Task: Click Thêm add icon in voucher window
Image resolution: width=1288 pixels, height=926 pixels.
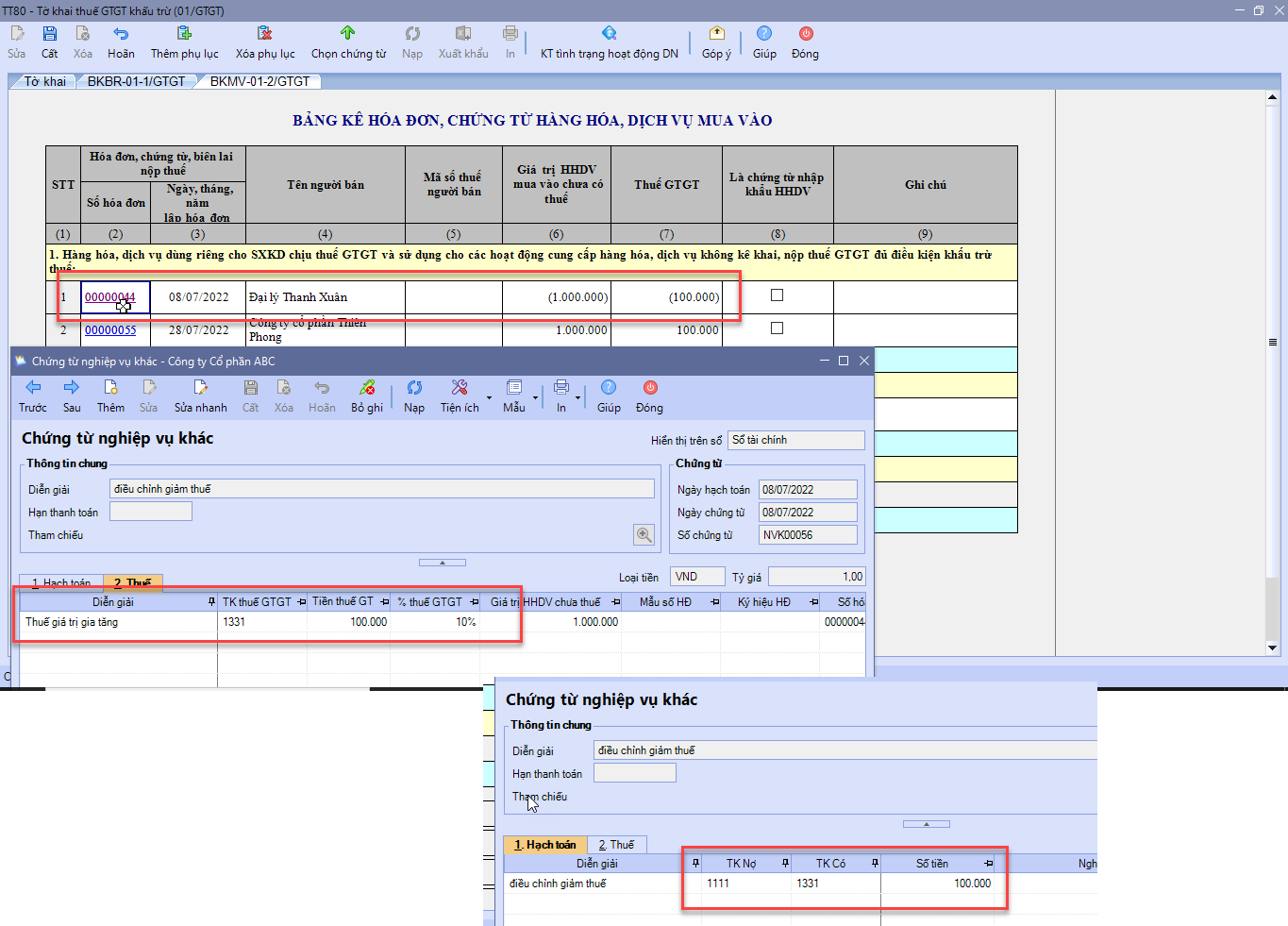Action: 110,387
